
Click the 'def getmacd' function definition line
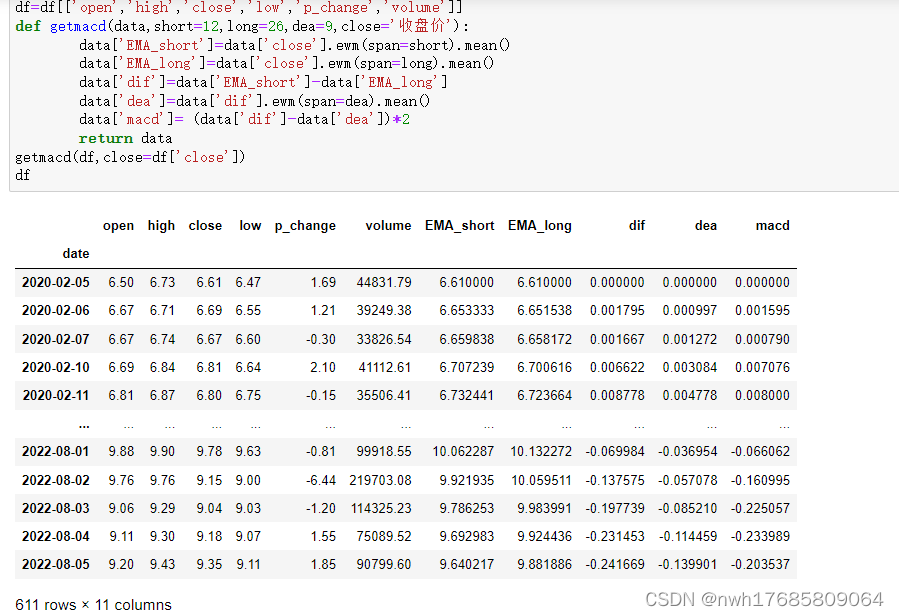(242, 26)
